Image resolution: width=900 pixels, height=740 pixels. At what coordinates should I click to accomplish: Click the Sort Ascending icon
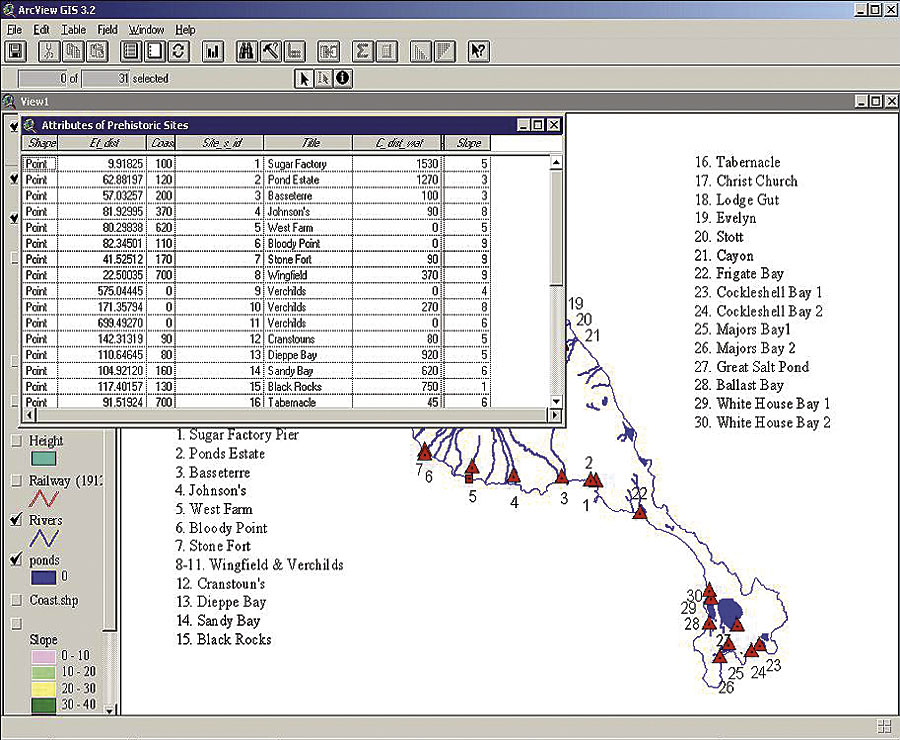[x=421, y=52]
